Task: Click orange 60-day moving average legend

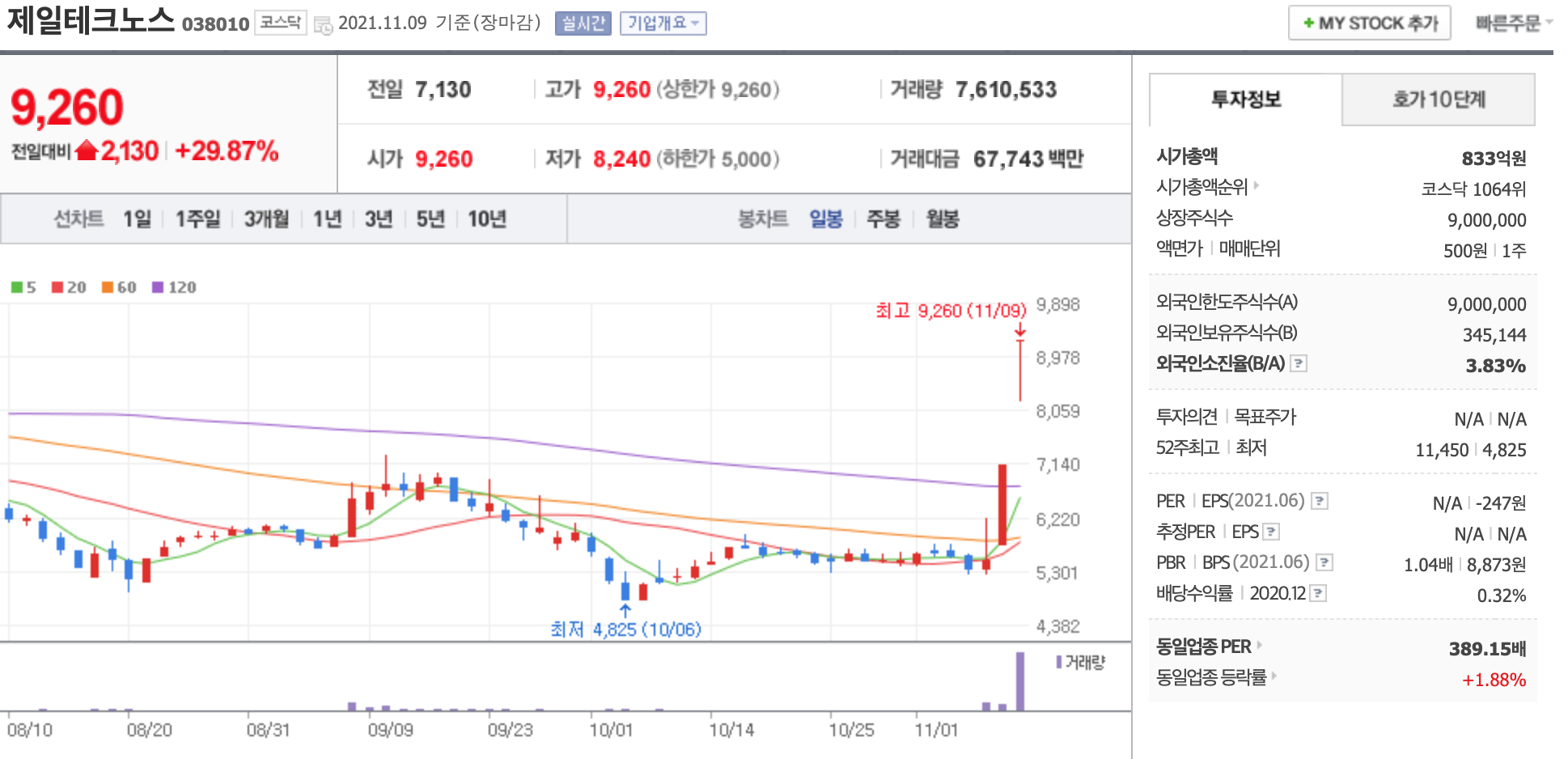Action: pos(119,287)
